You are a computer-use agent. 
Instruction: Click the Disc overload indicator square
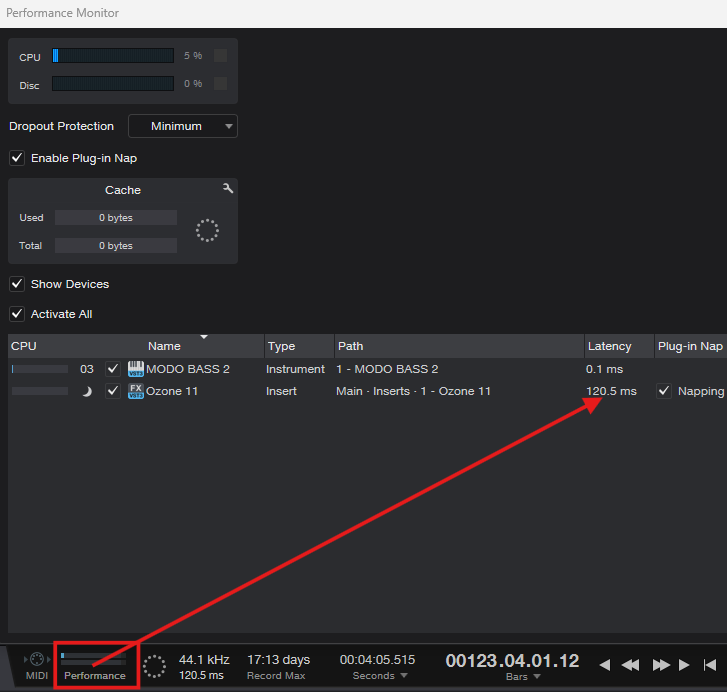point(220,83)
